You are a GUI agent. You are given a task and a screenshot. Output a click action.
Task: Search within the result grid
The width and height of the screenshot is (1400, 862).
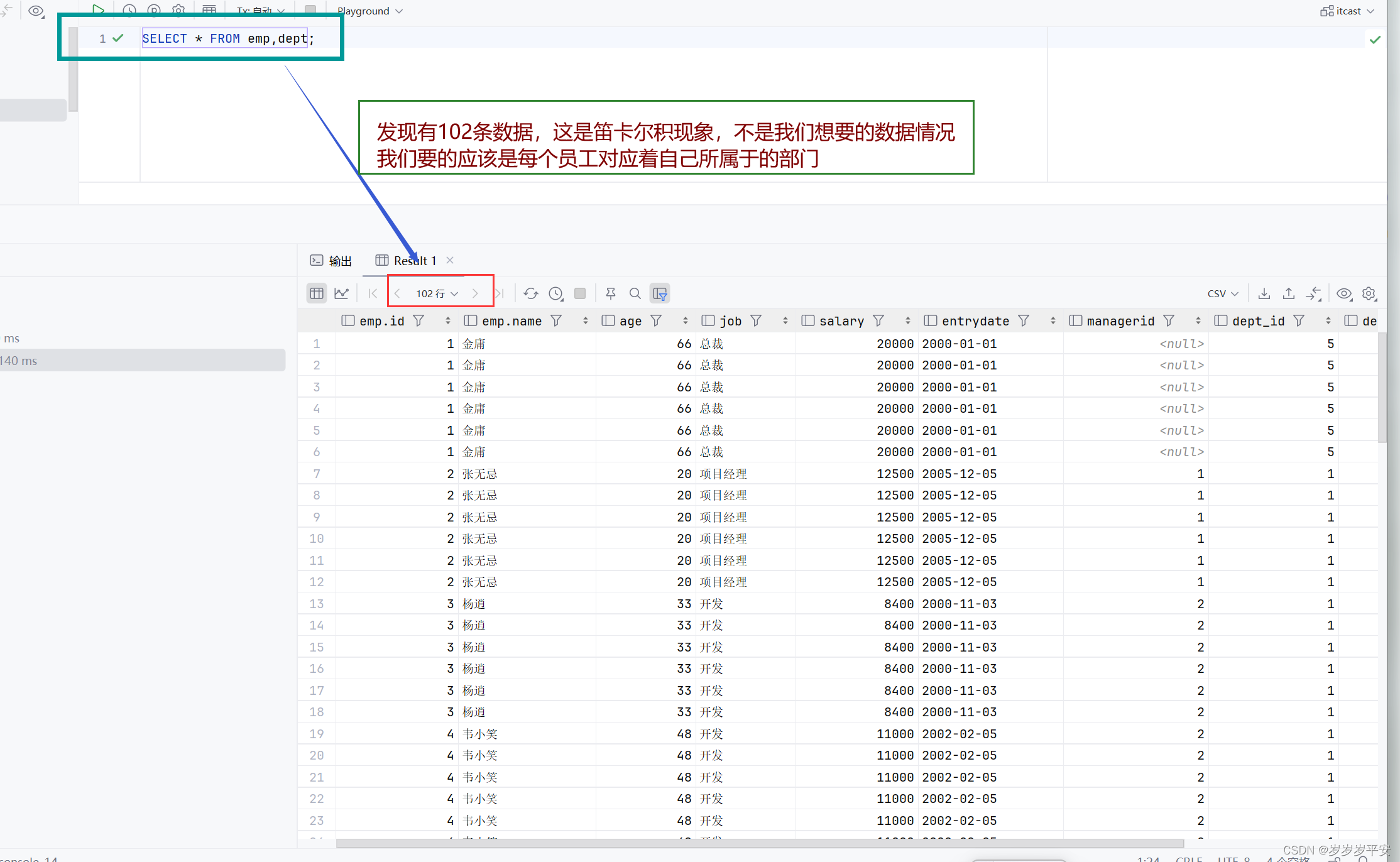tap(635, 293)
